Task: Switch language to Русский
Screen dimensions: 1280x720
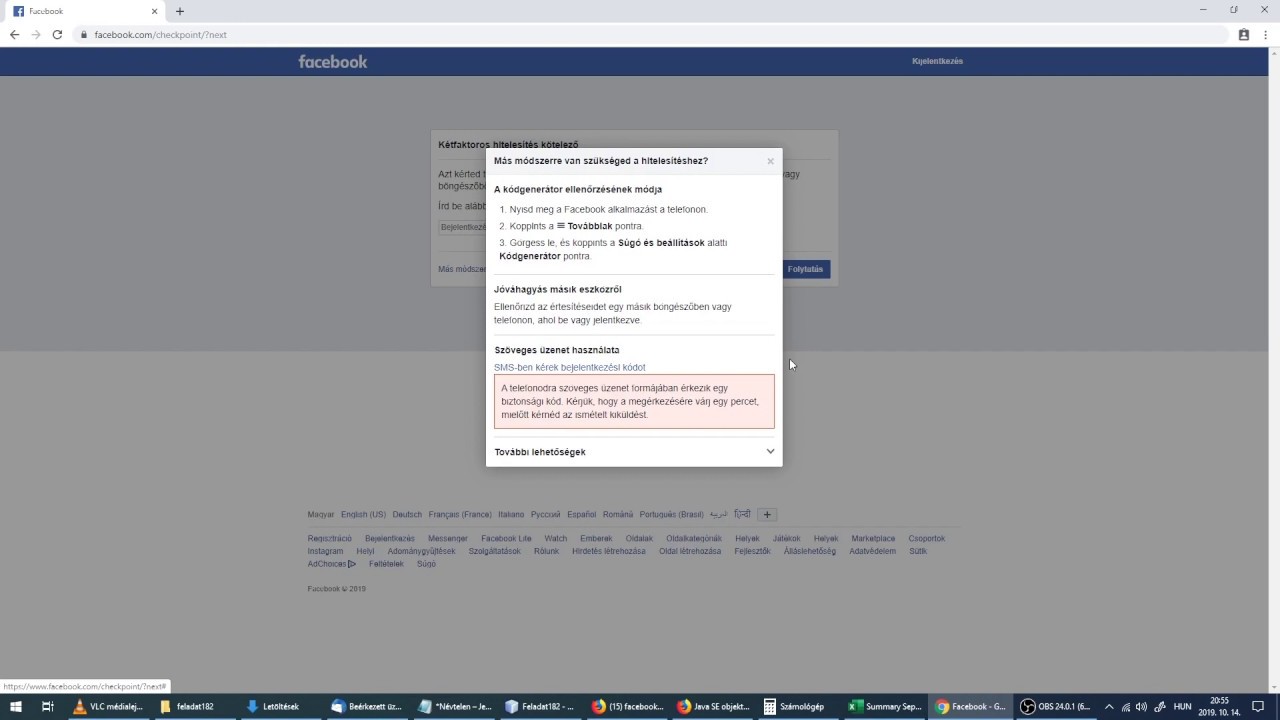Action: 545,514
